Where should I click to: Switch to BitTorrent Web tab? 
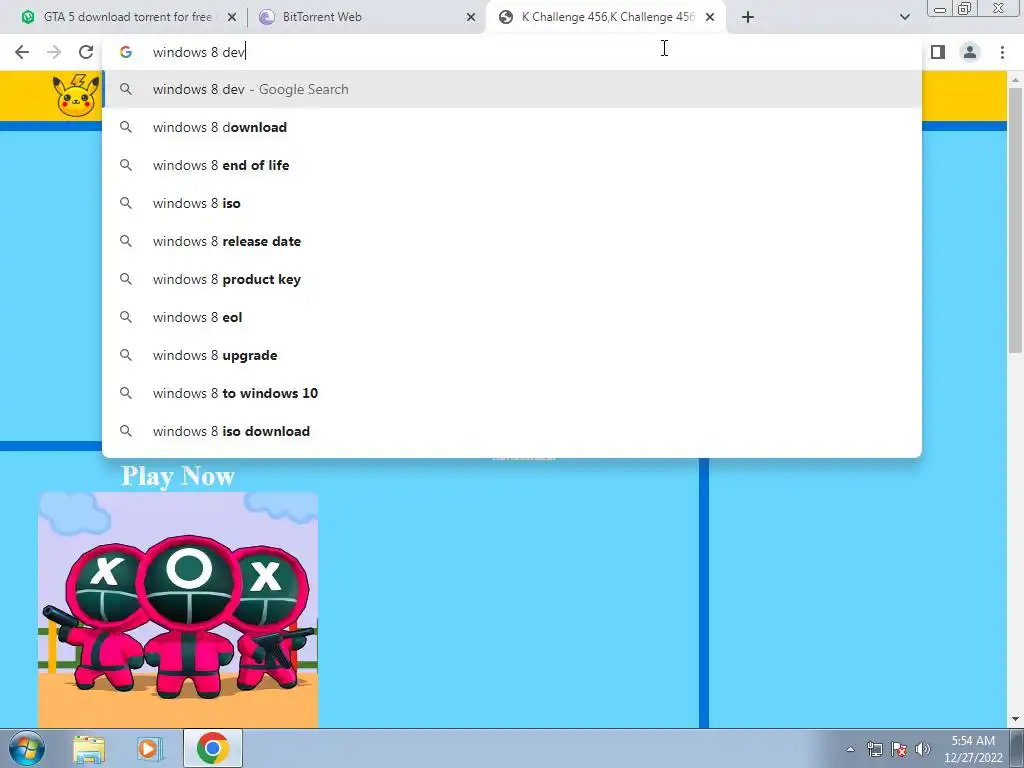coord(367,17)
